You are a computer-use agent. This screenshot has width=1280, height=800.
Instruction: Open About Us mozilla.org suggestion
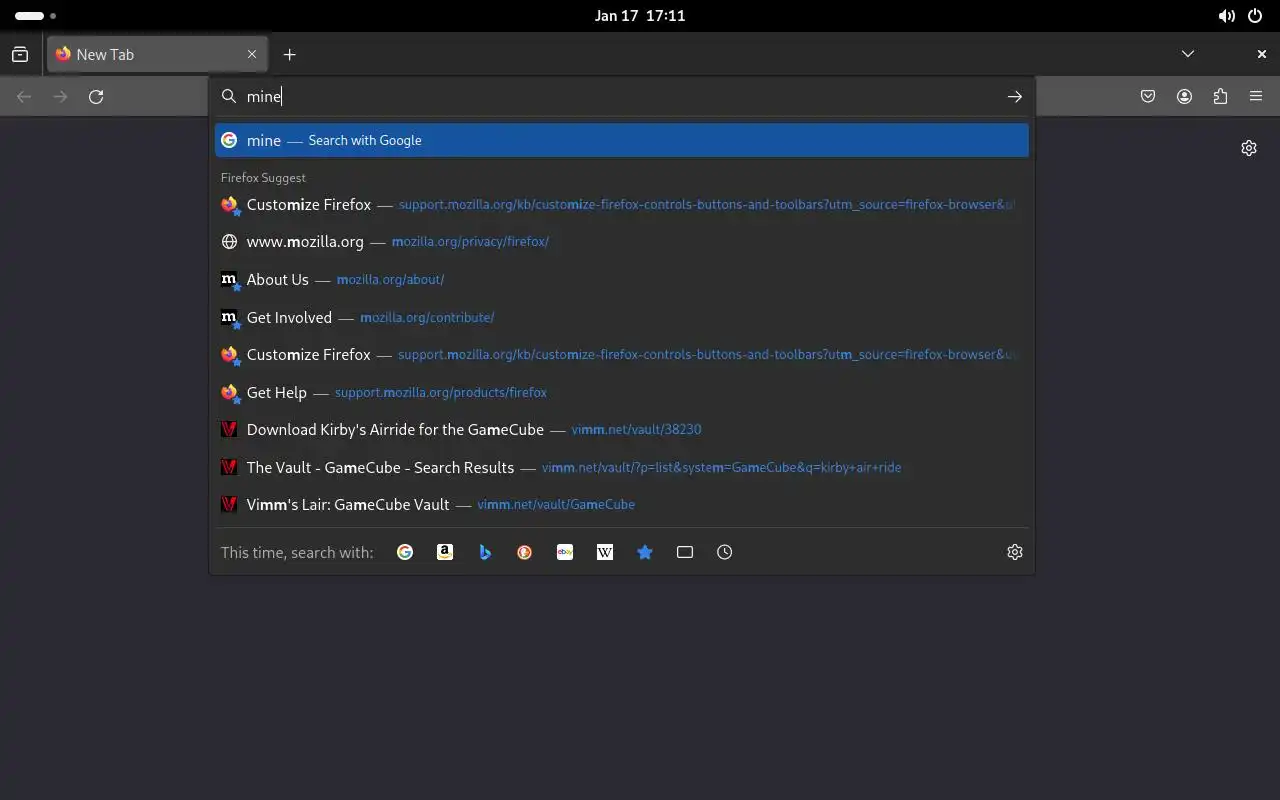(622, 280)
